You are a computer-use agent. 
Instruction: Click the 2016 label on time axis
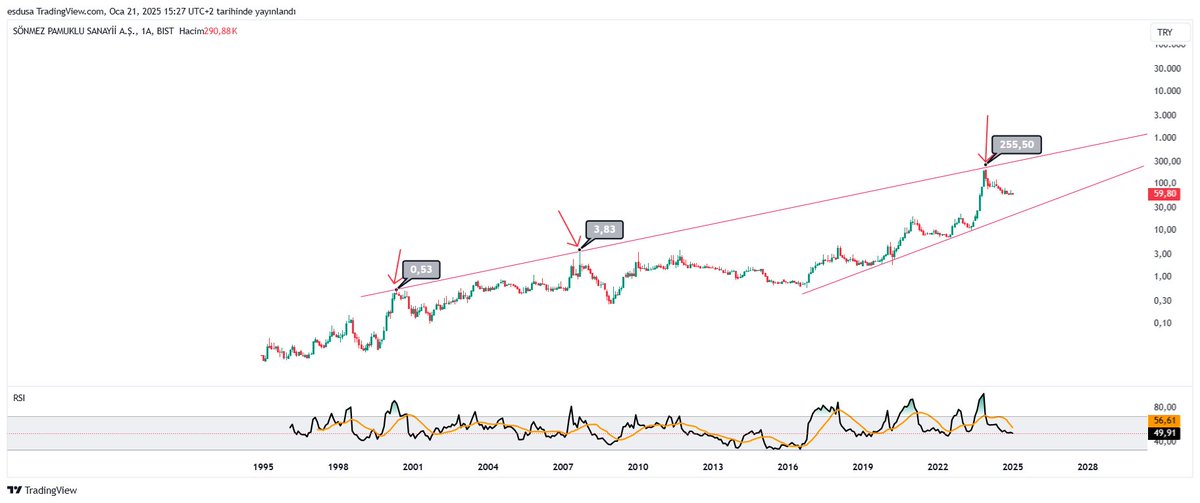coord(788,467)
